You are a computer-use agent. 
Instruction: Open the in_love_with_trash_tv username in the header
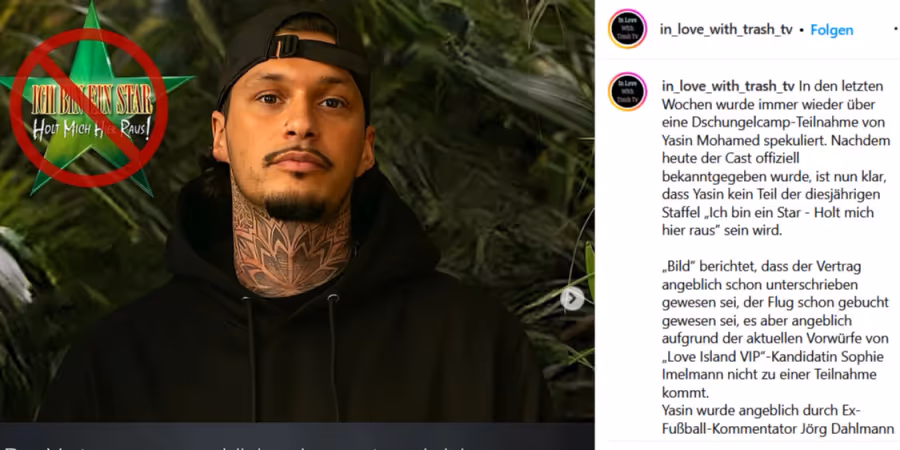(x=726, y=30)
